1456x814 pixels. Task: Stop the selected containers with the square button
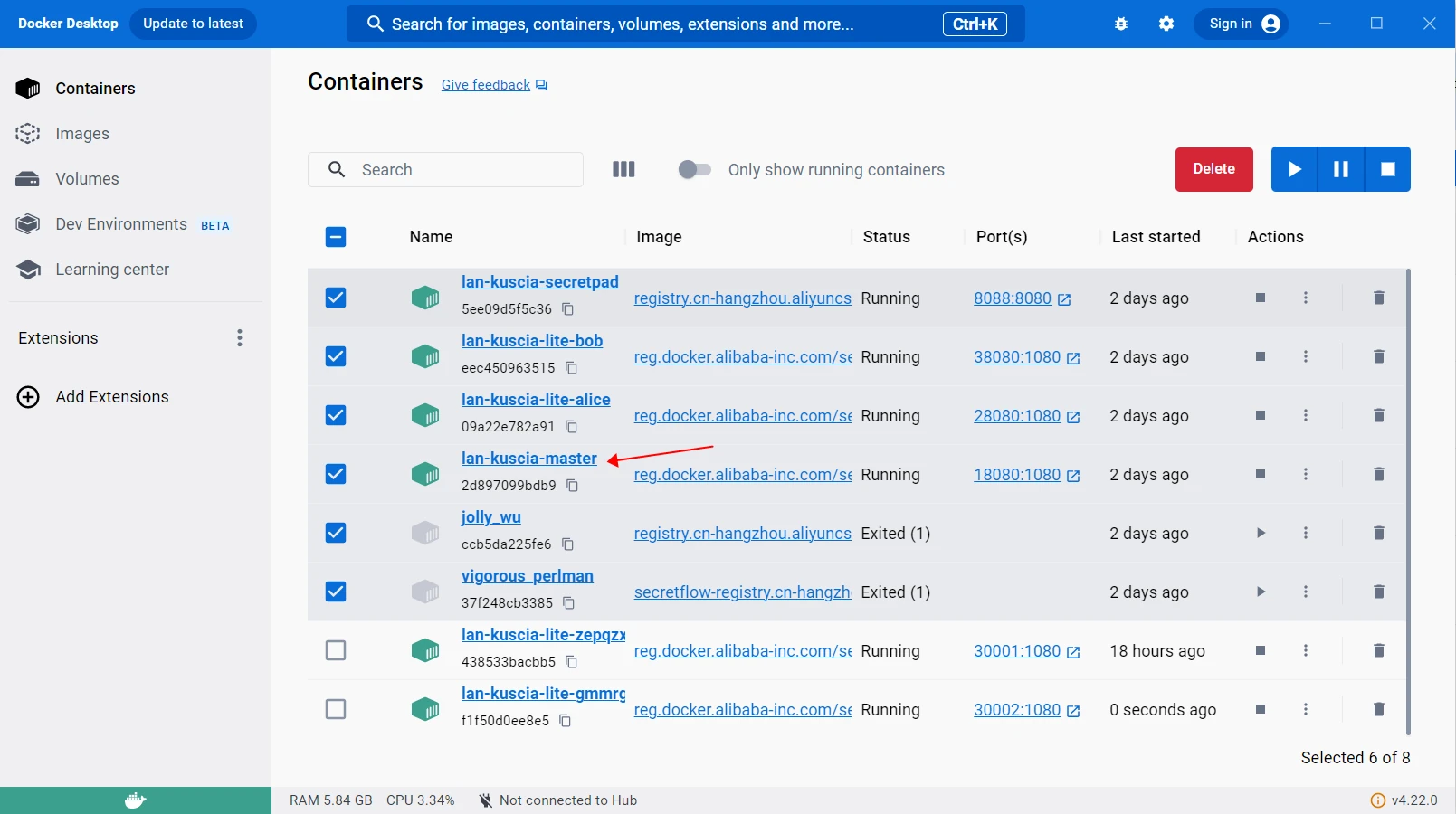(x=1388, y=169)
